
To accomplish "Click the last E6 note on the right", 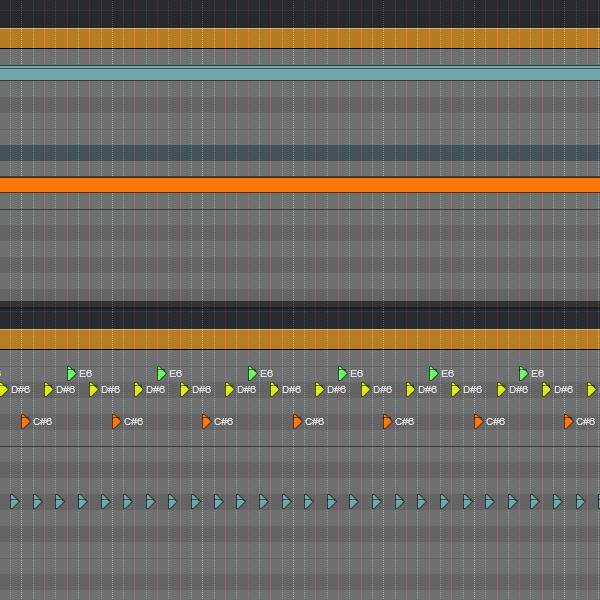I will [x=523, y=373].
